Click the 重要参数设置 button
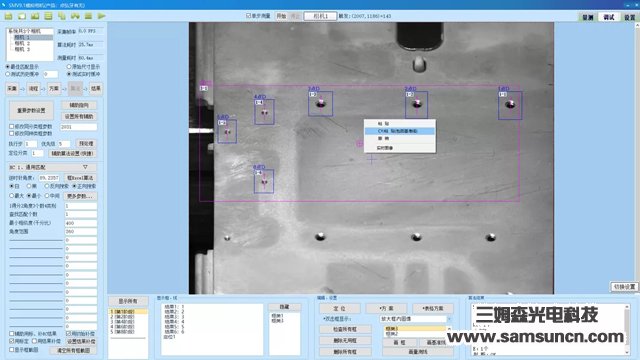This screenshot has height=360, width=640. coord(31,111)
